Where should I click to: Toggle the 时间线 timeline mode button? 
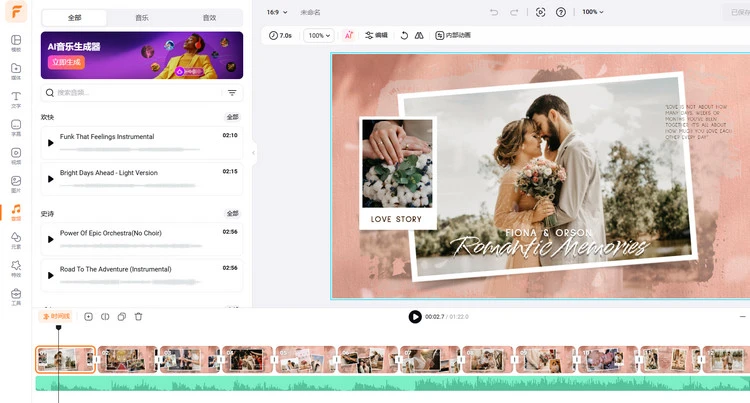click(56, 317)
